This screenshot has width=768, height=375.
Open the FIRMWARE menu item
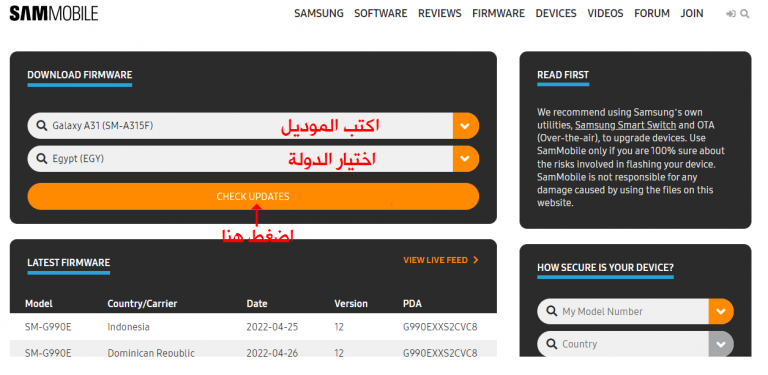pos(498,14)
